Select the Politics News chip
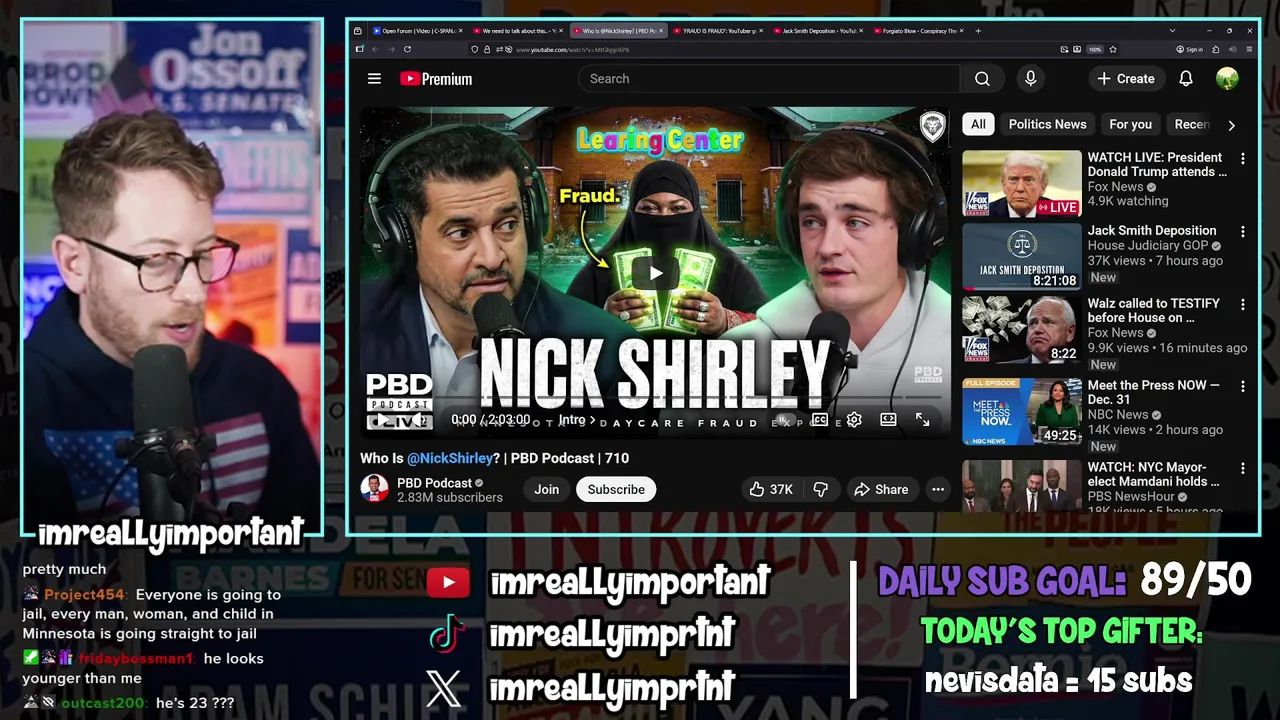 (x=1047, y=124)
